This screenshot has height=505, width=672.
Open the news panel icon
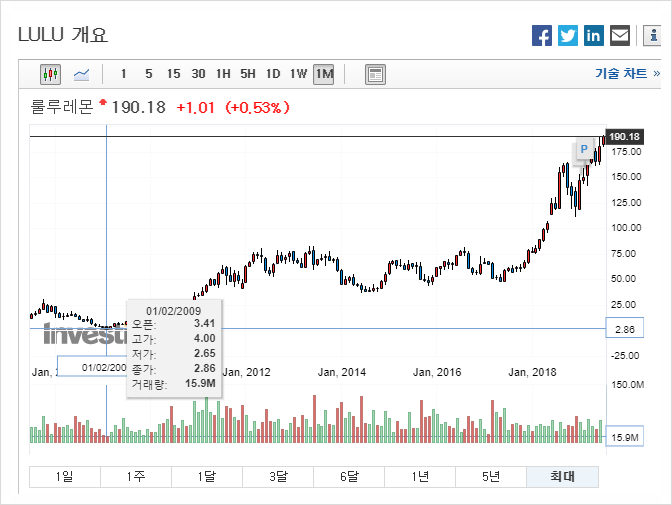tap(375, 75)
